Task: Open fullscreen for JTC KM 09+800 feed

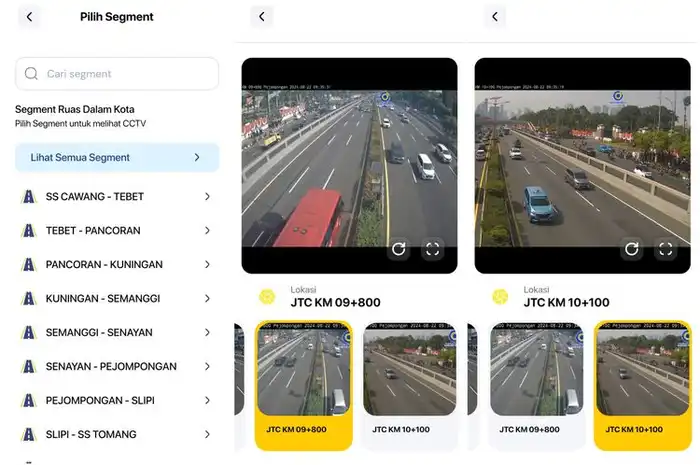Action: click(432, 249)
